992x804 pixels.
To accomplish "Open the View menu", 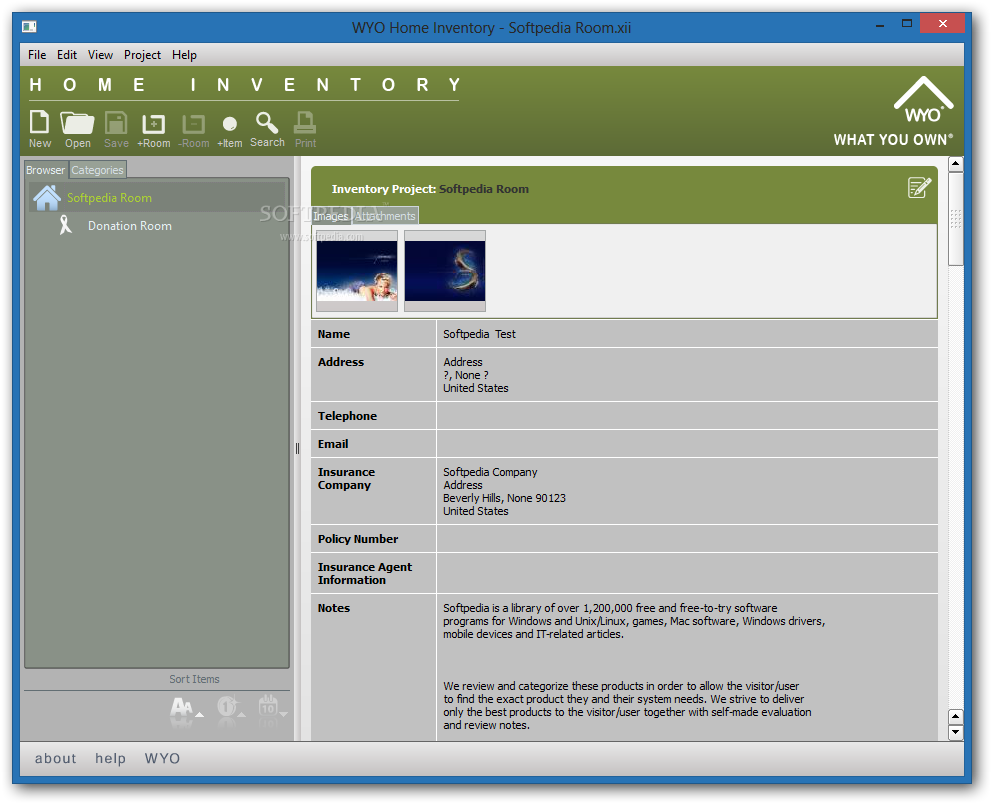I will (100, 55).
